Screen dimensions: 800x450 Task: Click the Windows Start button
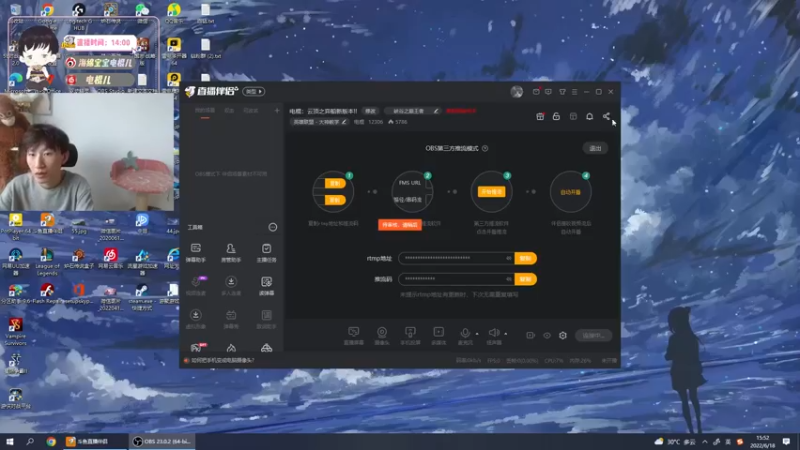[10, 441]
